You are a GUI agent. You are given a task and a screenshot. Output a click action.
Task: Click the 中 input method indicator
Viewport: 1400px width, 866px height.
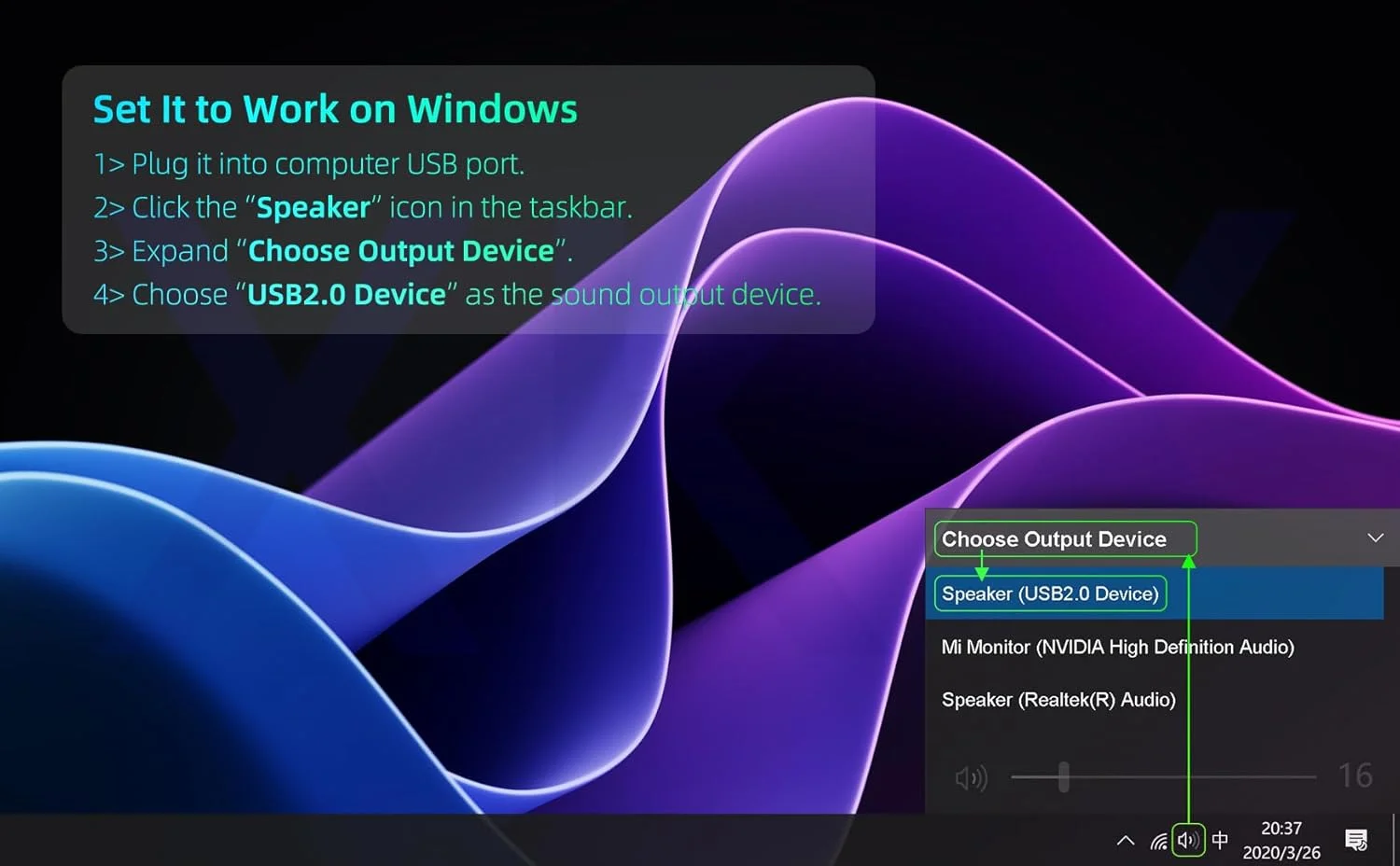[1220, 840]
